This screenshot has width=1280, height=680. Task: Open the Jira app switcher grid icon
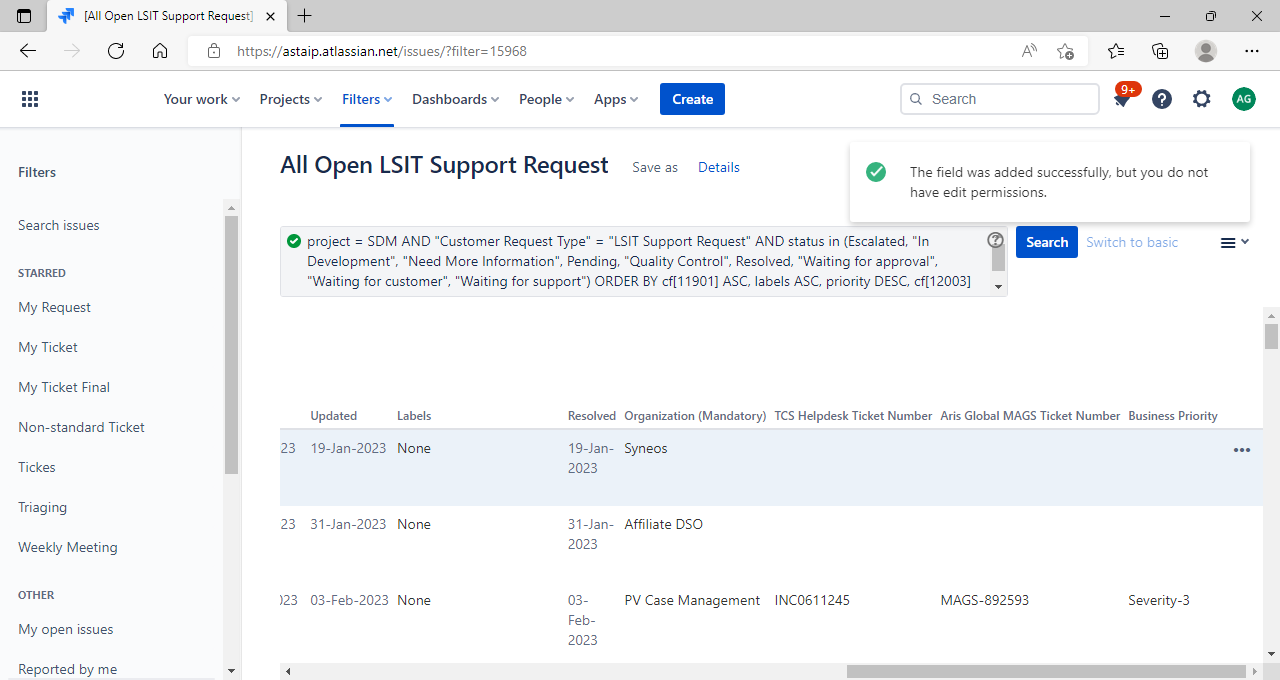click(30, 99)
